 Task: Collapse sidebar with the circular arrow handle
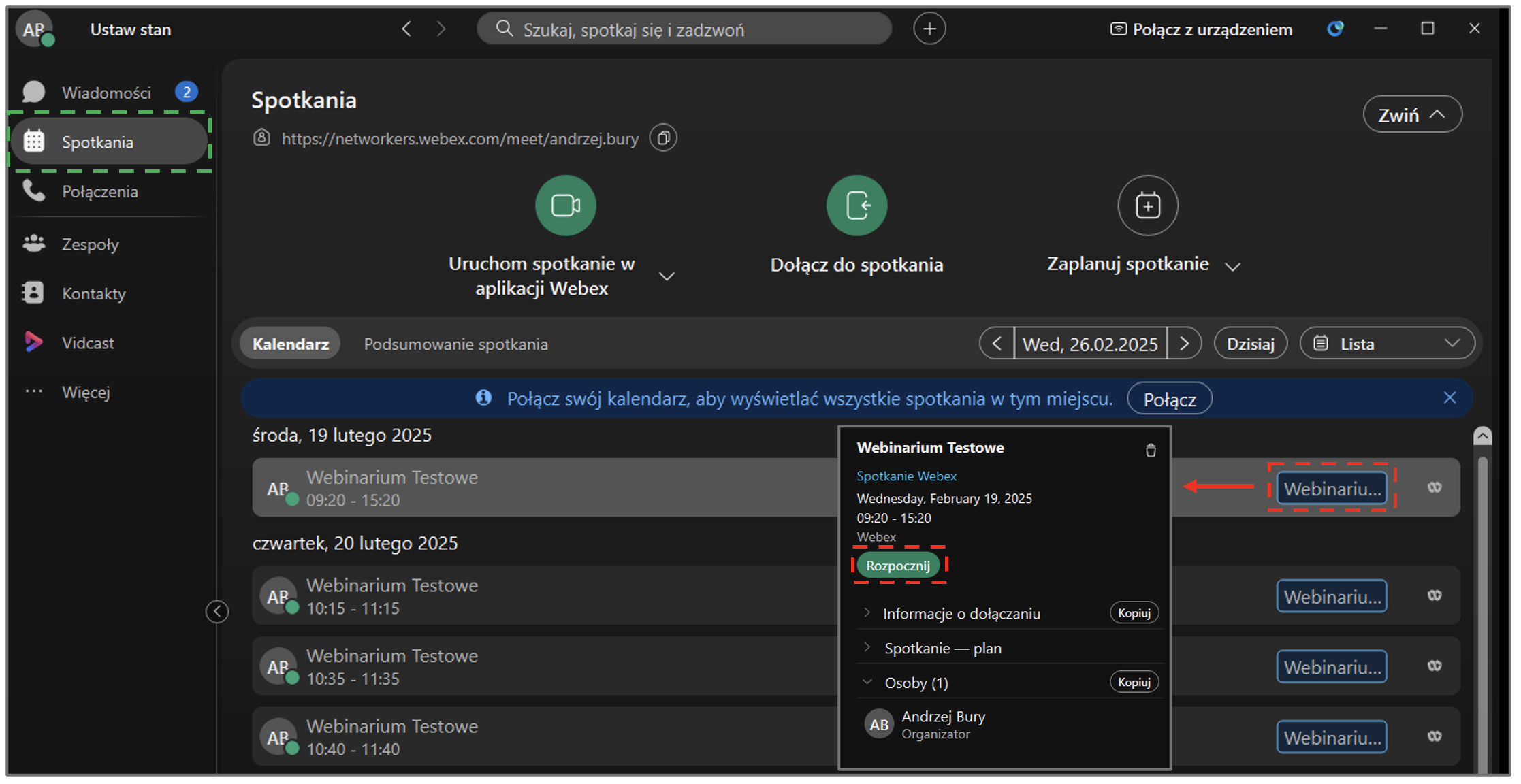(x=217, y=611)
